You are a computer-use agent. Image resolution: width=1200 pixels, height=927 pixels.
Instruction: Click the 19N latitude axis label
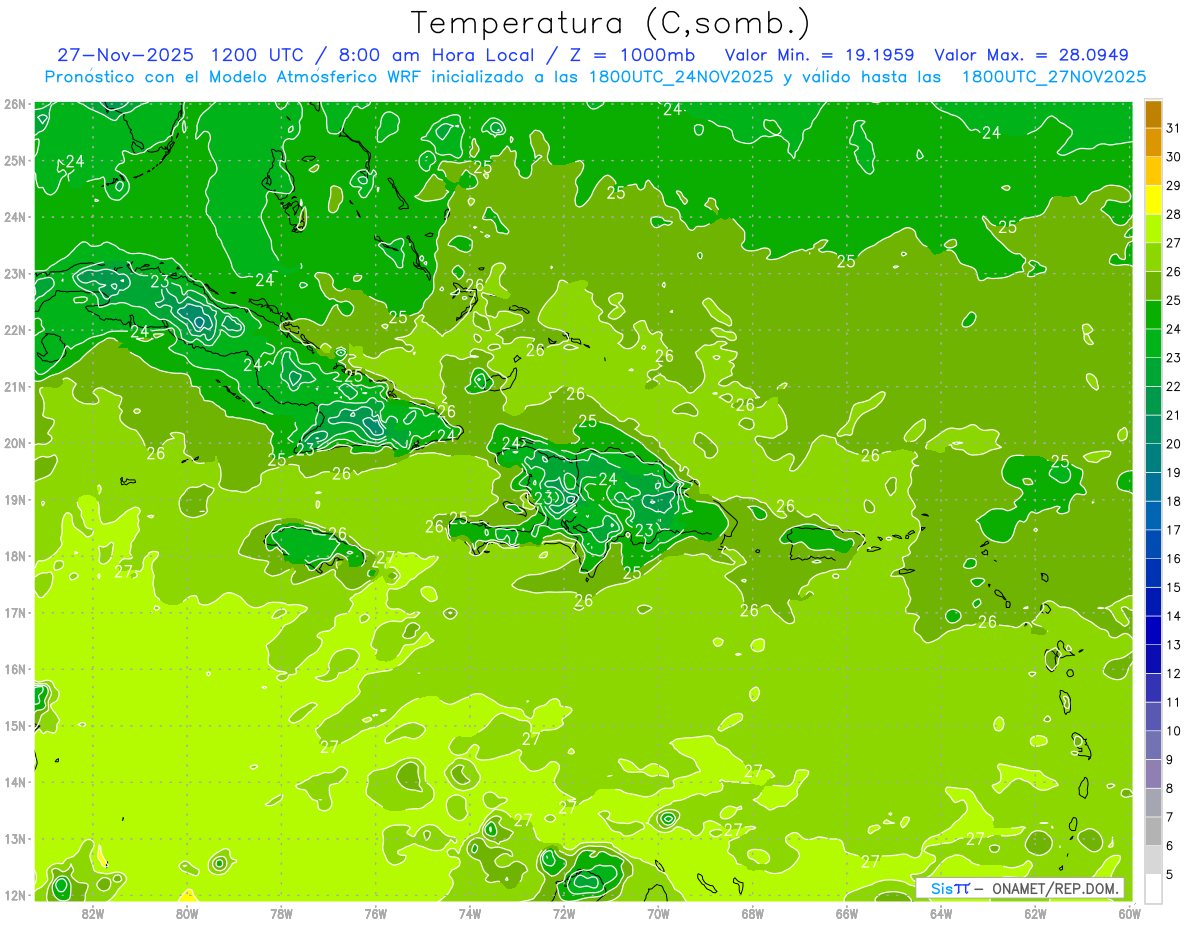[15, 499]
